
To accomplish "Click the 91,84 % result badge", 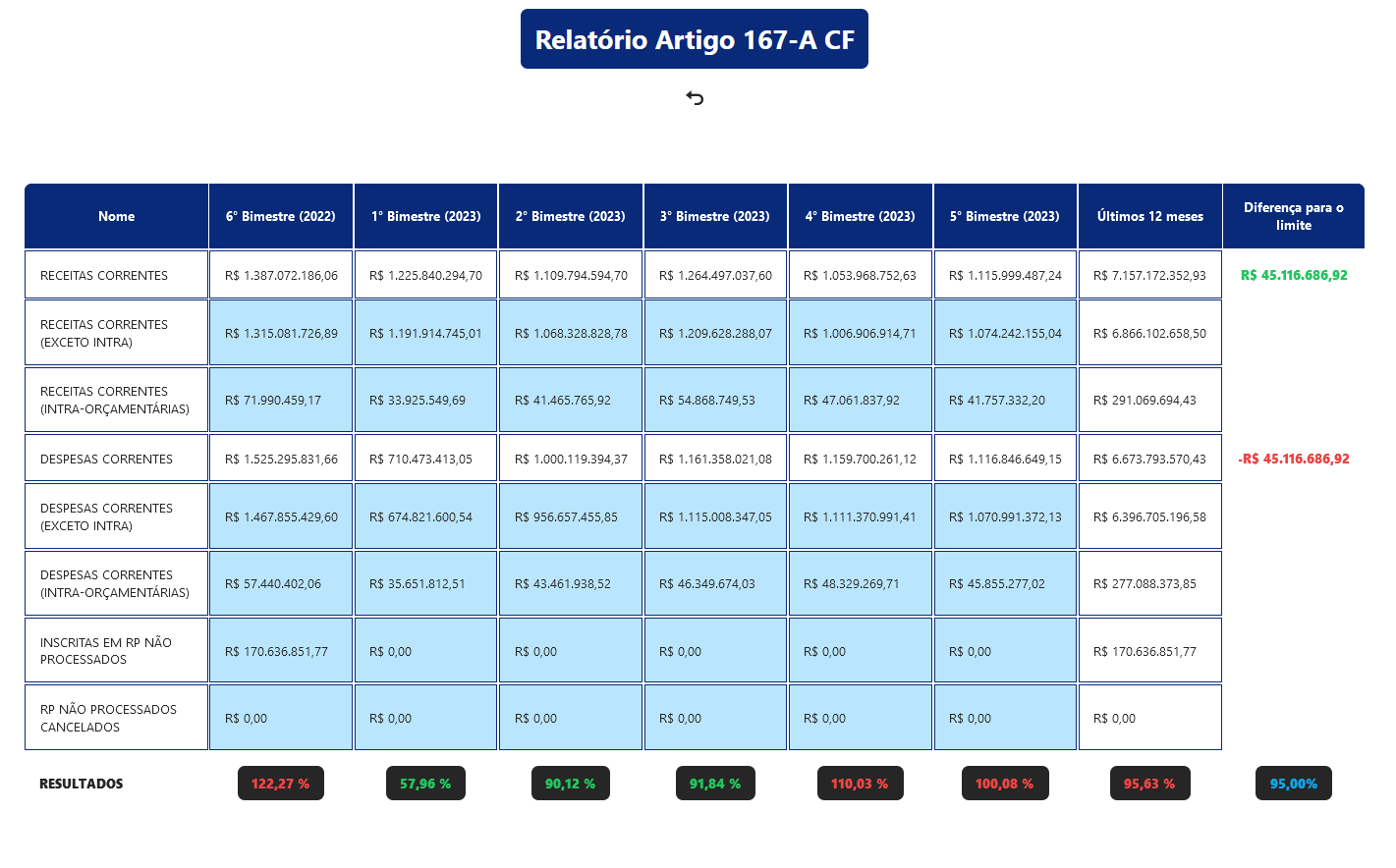I will click(x=715, y=784).
